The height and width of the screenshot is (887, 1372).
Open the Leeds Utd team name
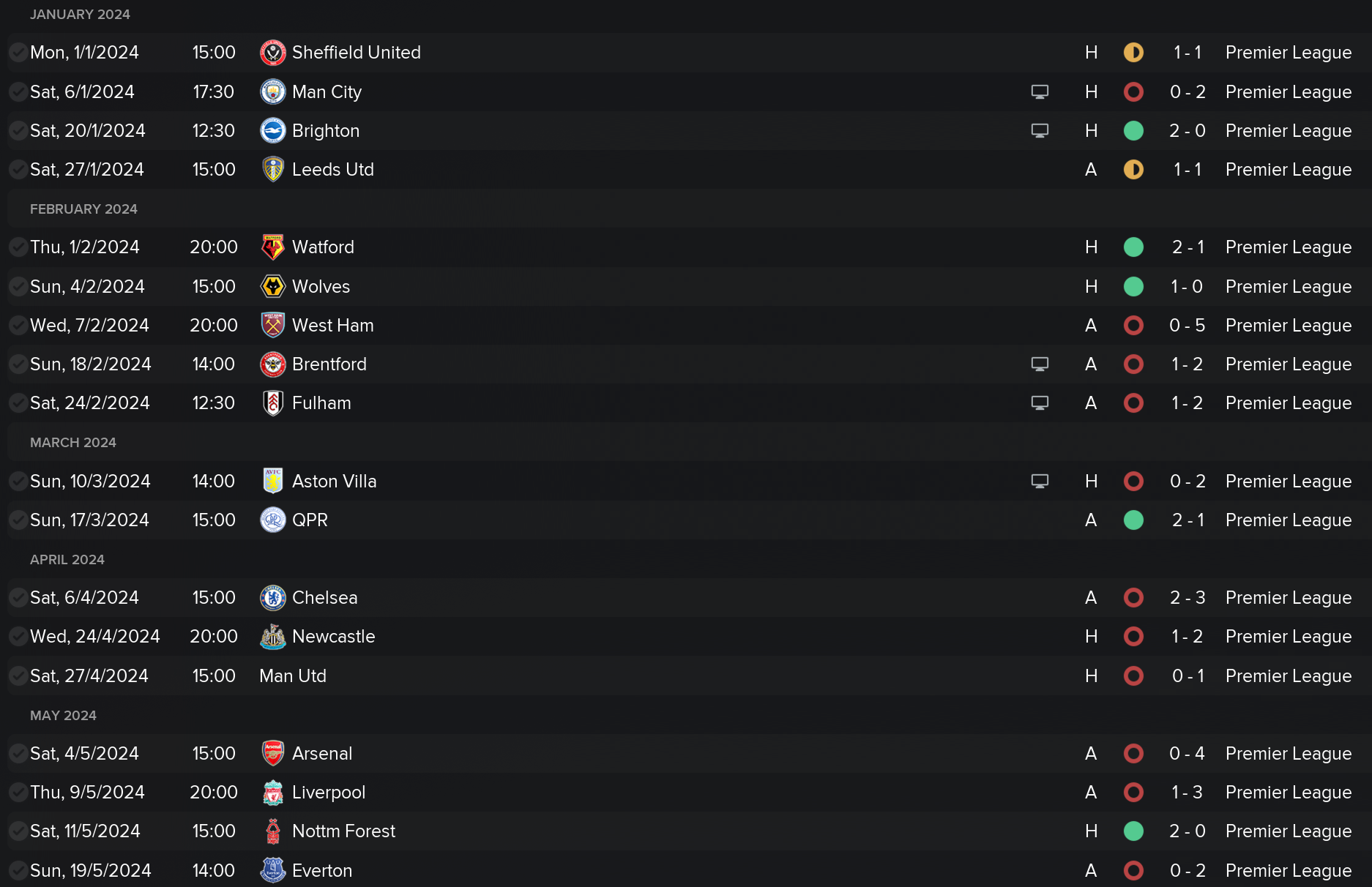pyautogui.click(x=333, y=170)
